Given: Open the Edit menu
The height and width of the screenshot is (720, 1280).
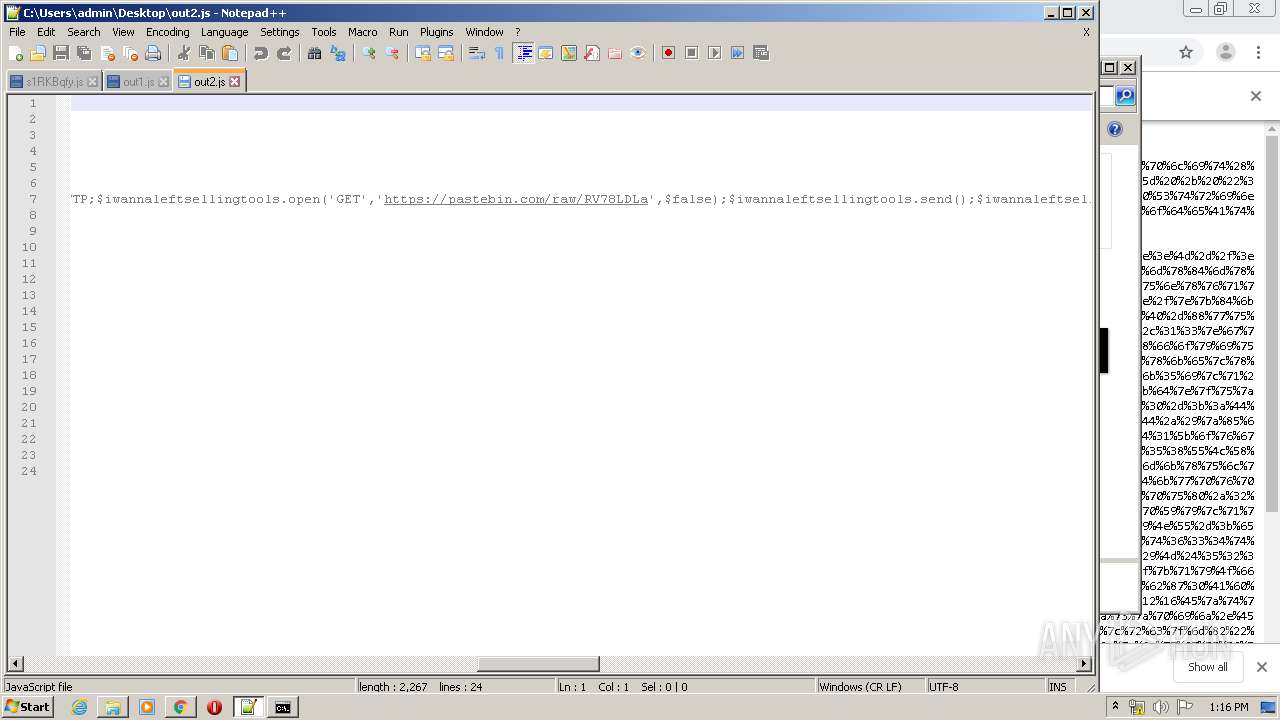Looking at the screenshot, I should tap(46, 32).
